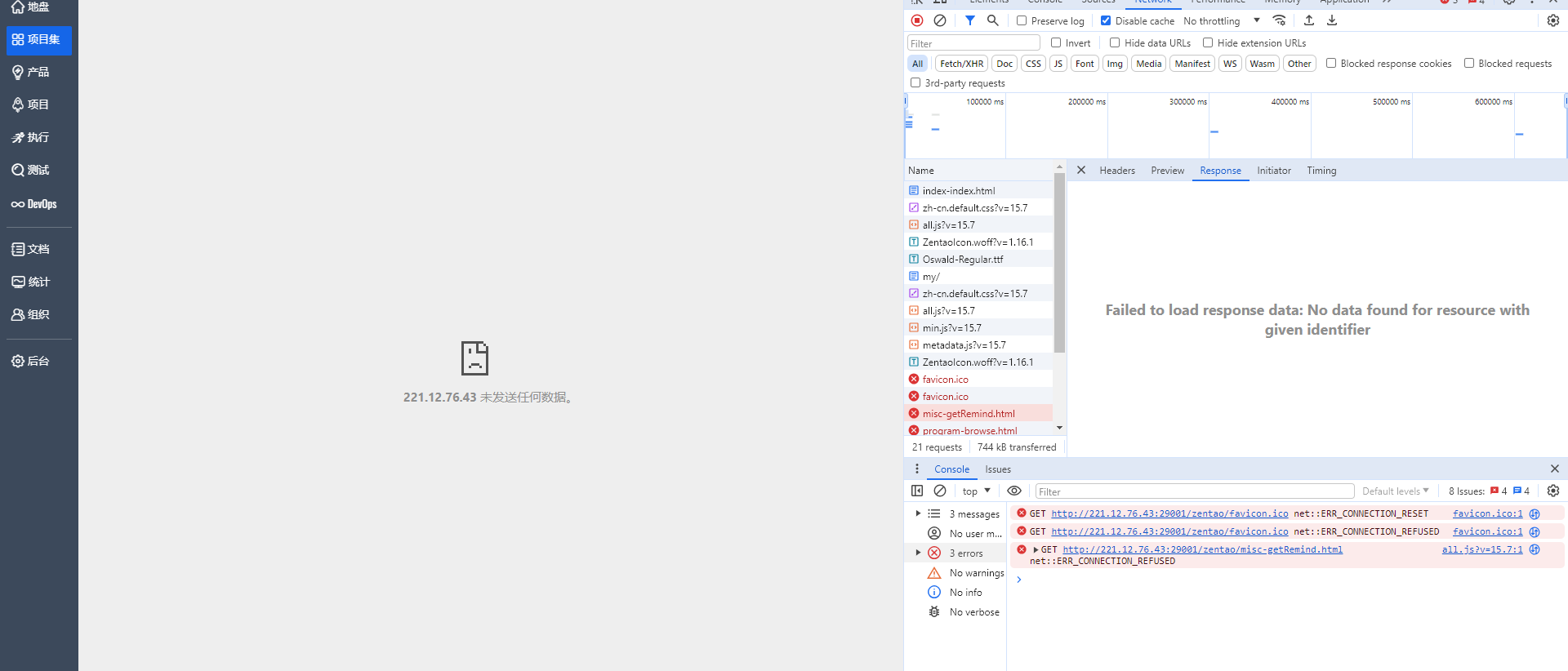
Task: Filter requests by CSS type
Action: [1034, 64]
